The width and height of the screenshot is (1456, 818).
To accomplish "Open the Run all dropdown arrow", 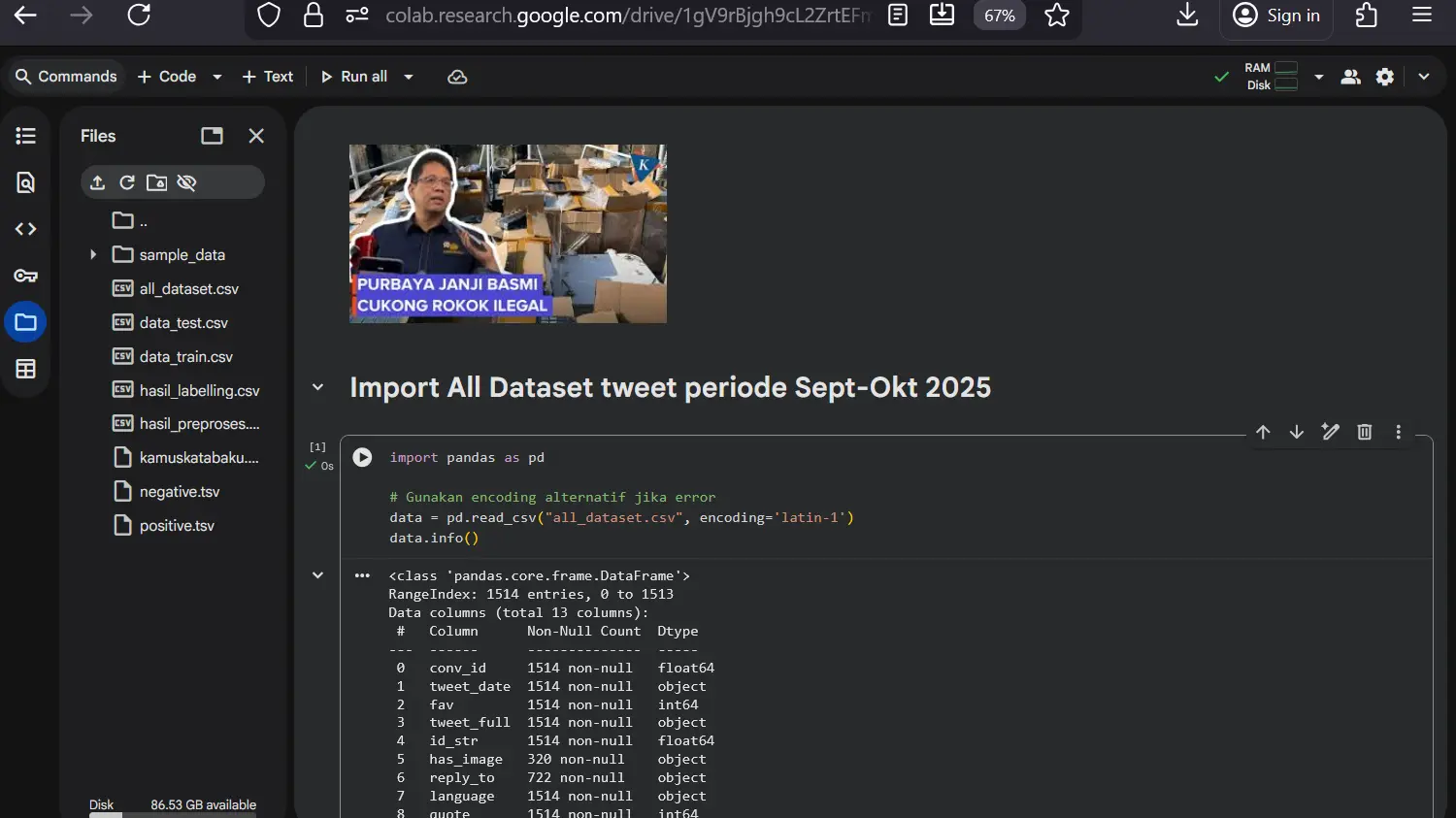I will (408, 77).
